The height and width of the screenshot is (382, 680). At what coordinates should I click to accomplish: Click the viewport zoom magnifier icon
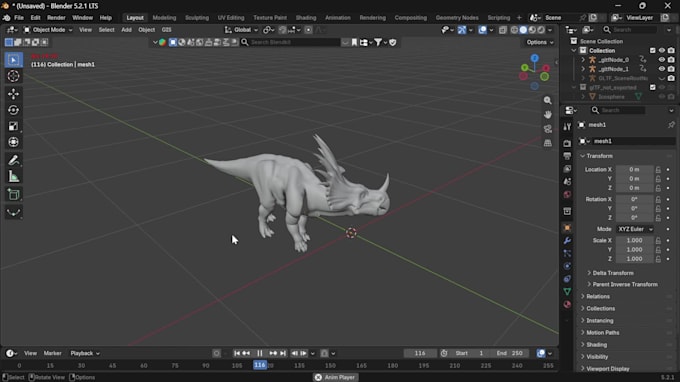[548, 101]
